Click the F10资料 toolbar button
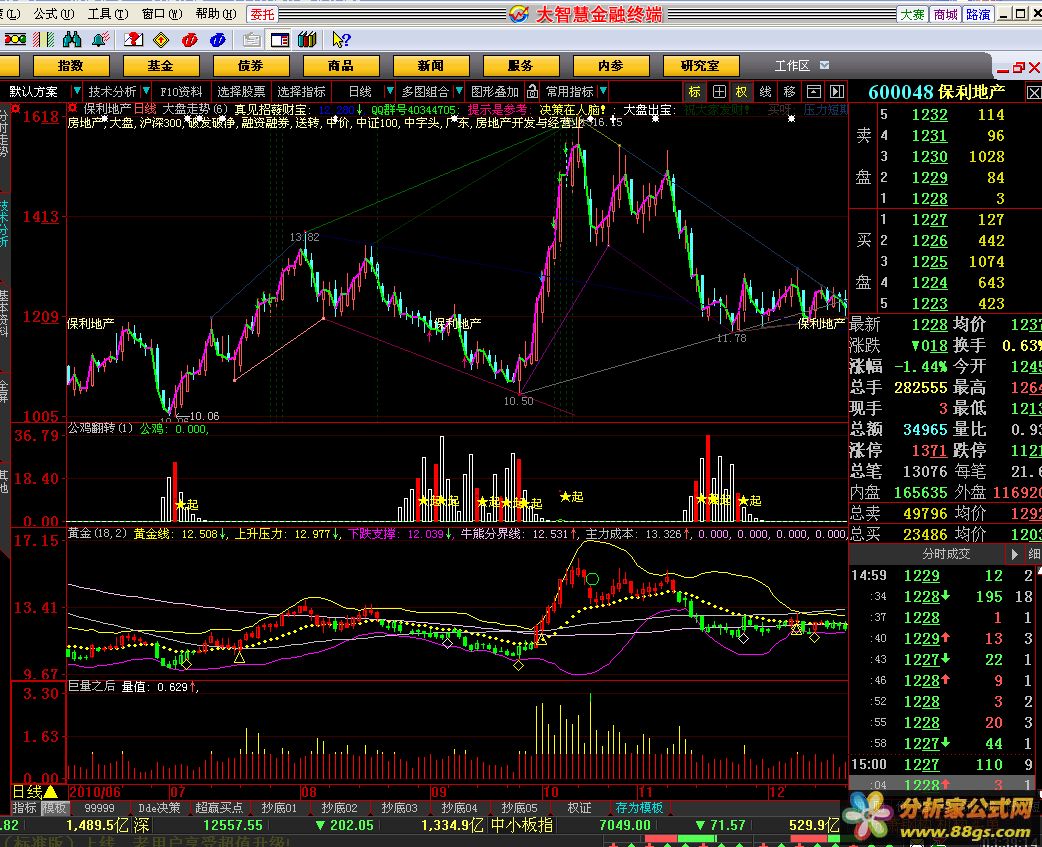 181,91
